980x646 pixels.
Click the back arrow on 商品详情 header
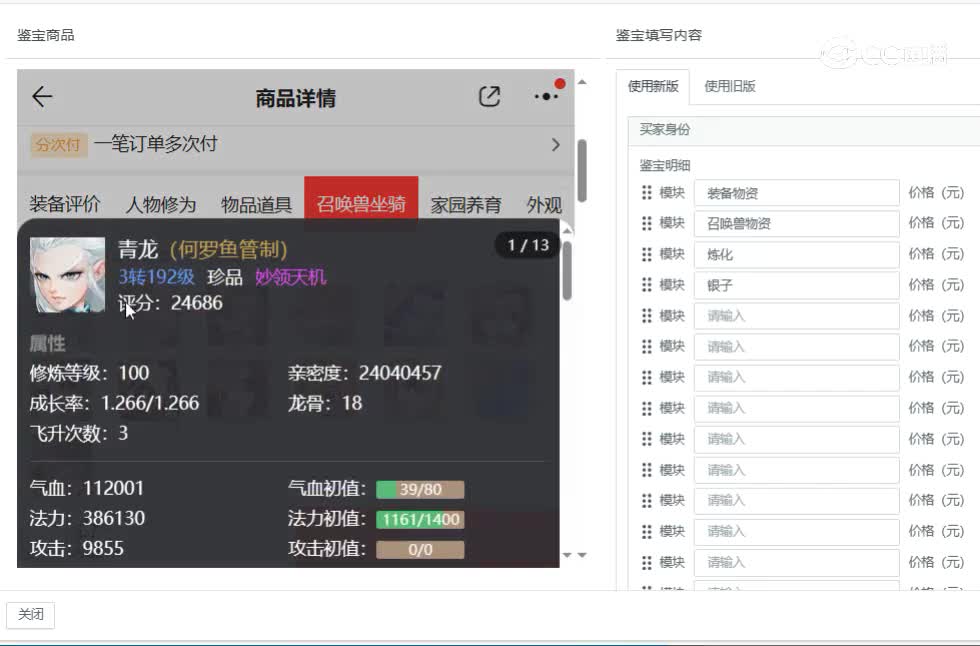click(x=41, y=97)
